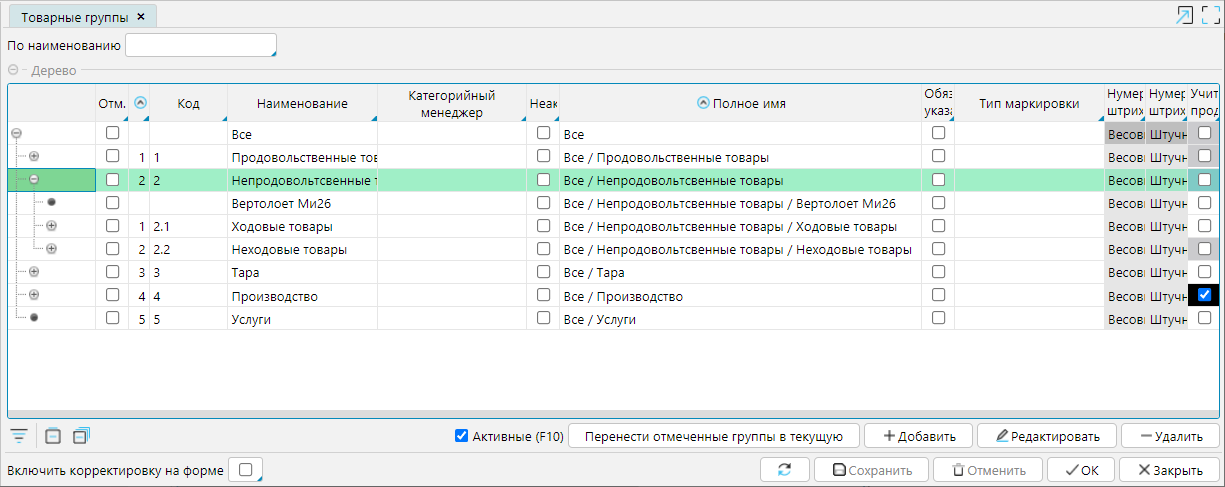Pop out the form with the arrow icon
The width and height of the screenshot is (1225, 487).
[1184, 15]
